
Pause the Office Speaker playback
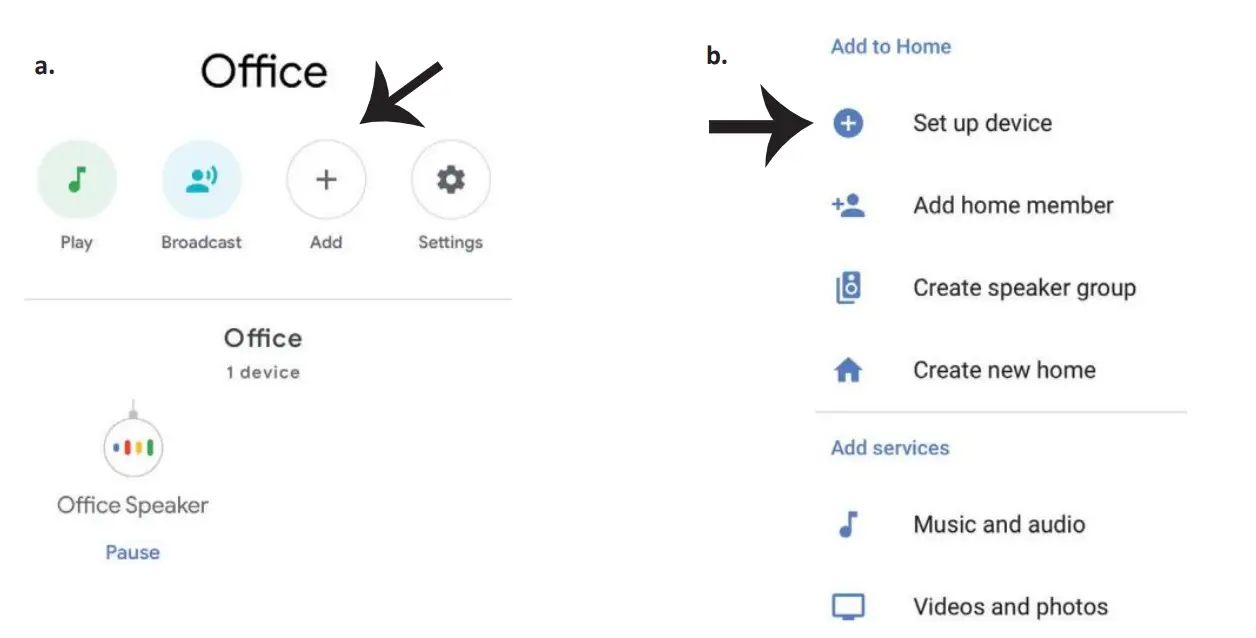click(x=131, y=552)
